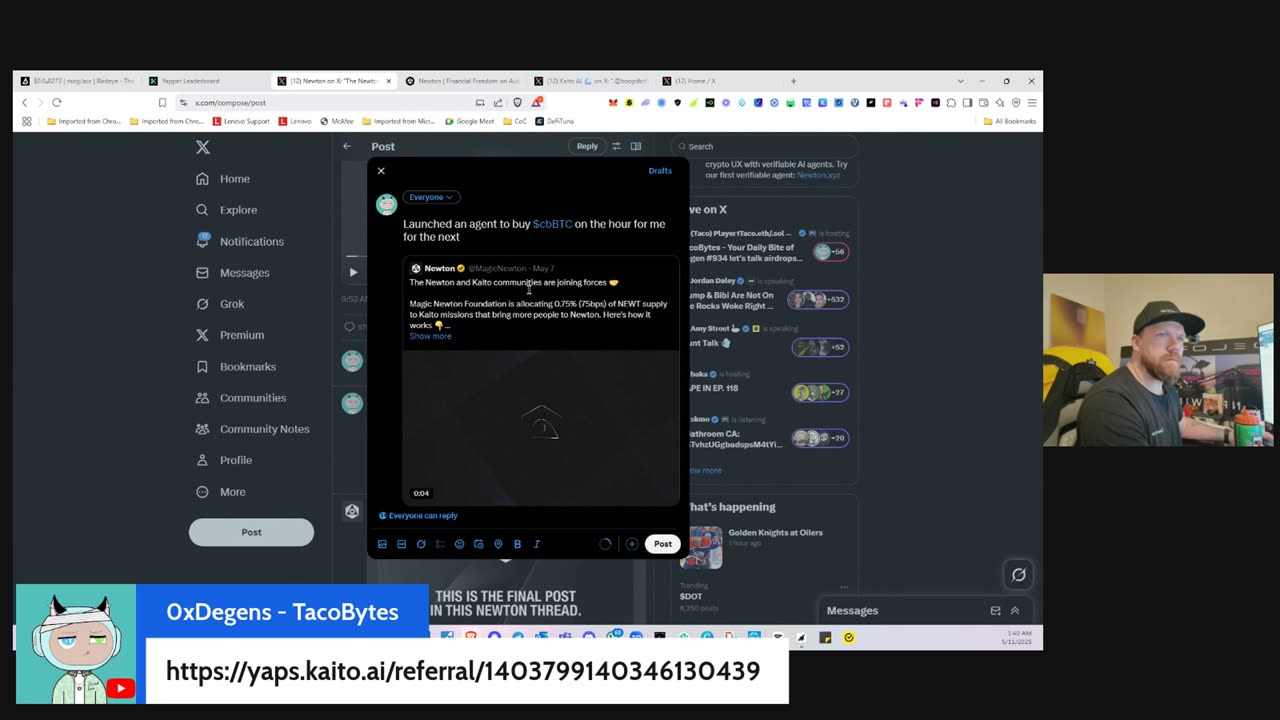Open Grok in the sidebar
The image size is (1280, 720).
pos(219,304)
